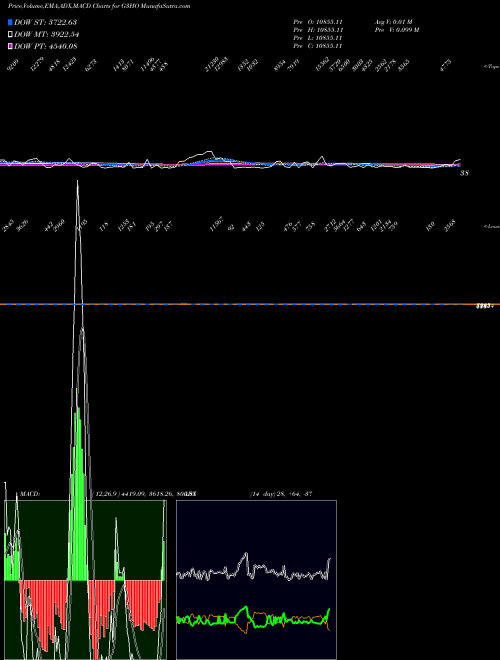Click the MACD: label above histogram
500x660 pixels.
30,494
